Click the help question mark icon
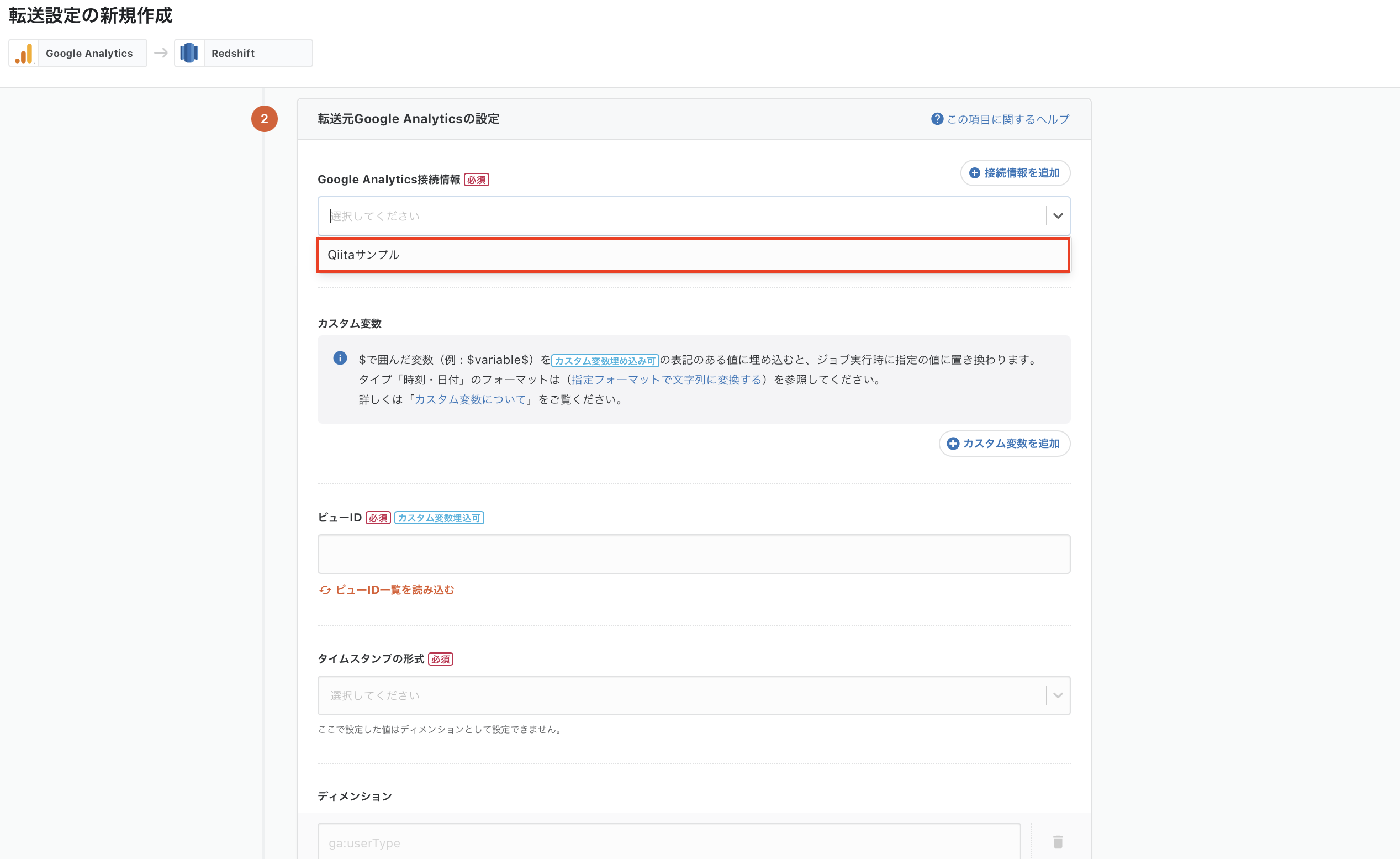This screenshot has height=859, width=1400. pyautogui.click(x=937, y=119)
